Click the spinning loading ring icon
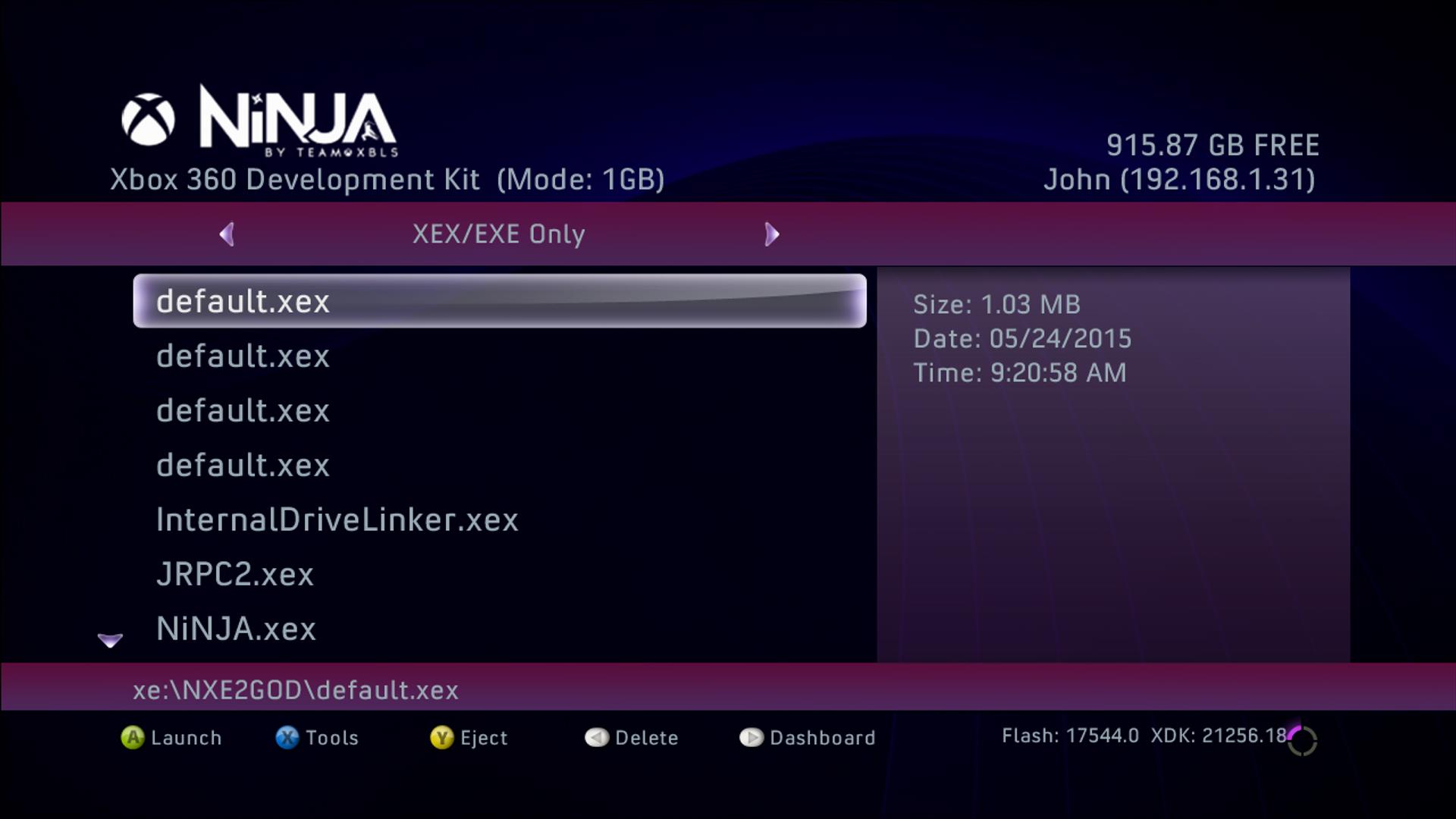This screenshot has height=819, width=1456. click(x=1303, y=741)
